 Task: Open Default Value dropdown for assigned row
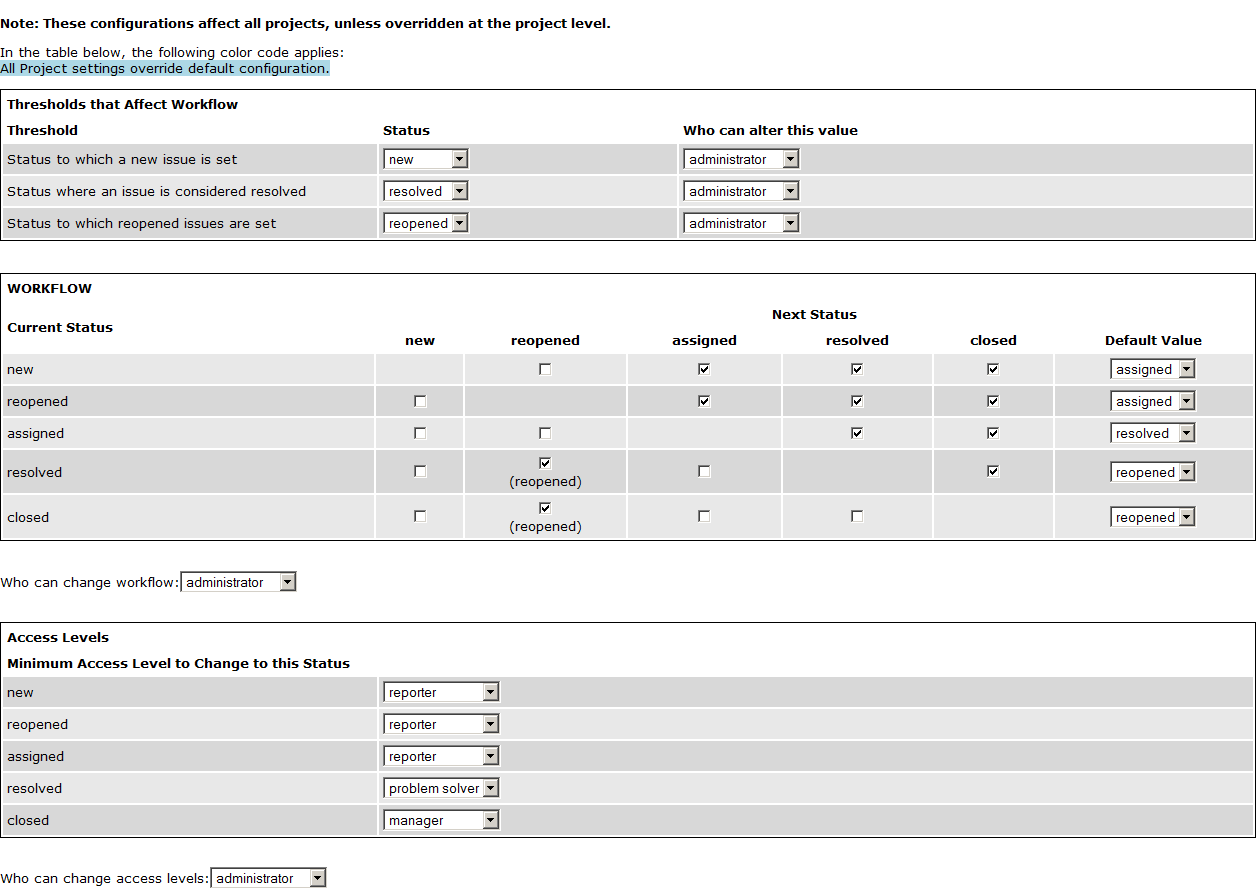click(1153, 433)
